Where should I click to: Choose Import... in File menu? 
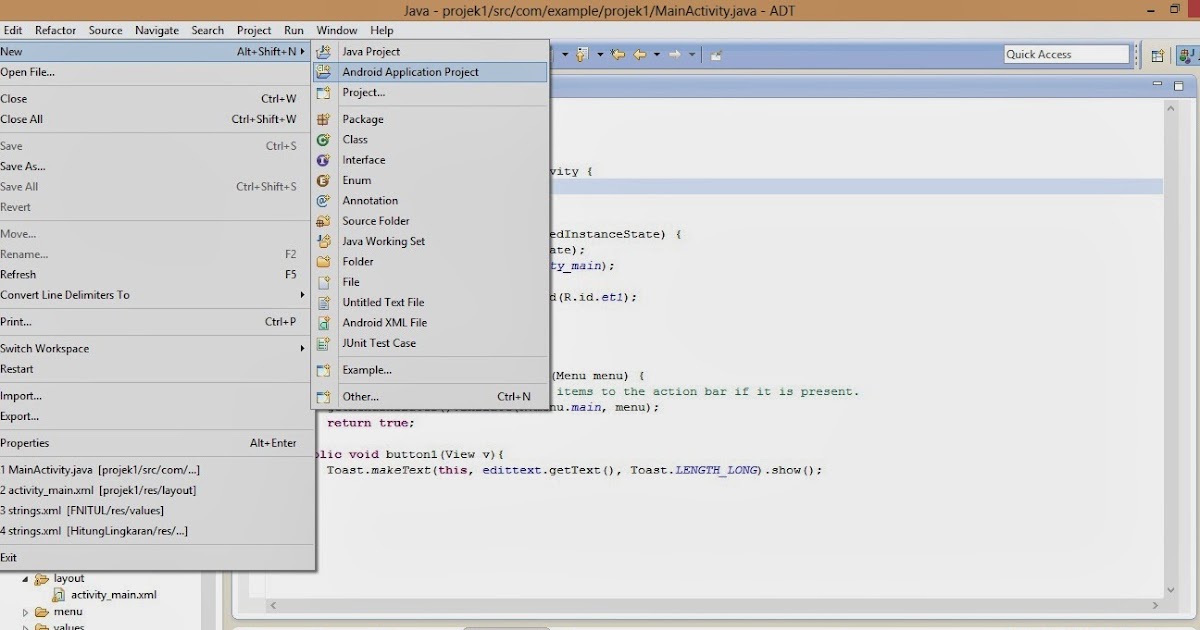tap(158, 396)
